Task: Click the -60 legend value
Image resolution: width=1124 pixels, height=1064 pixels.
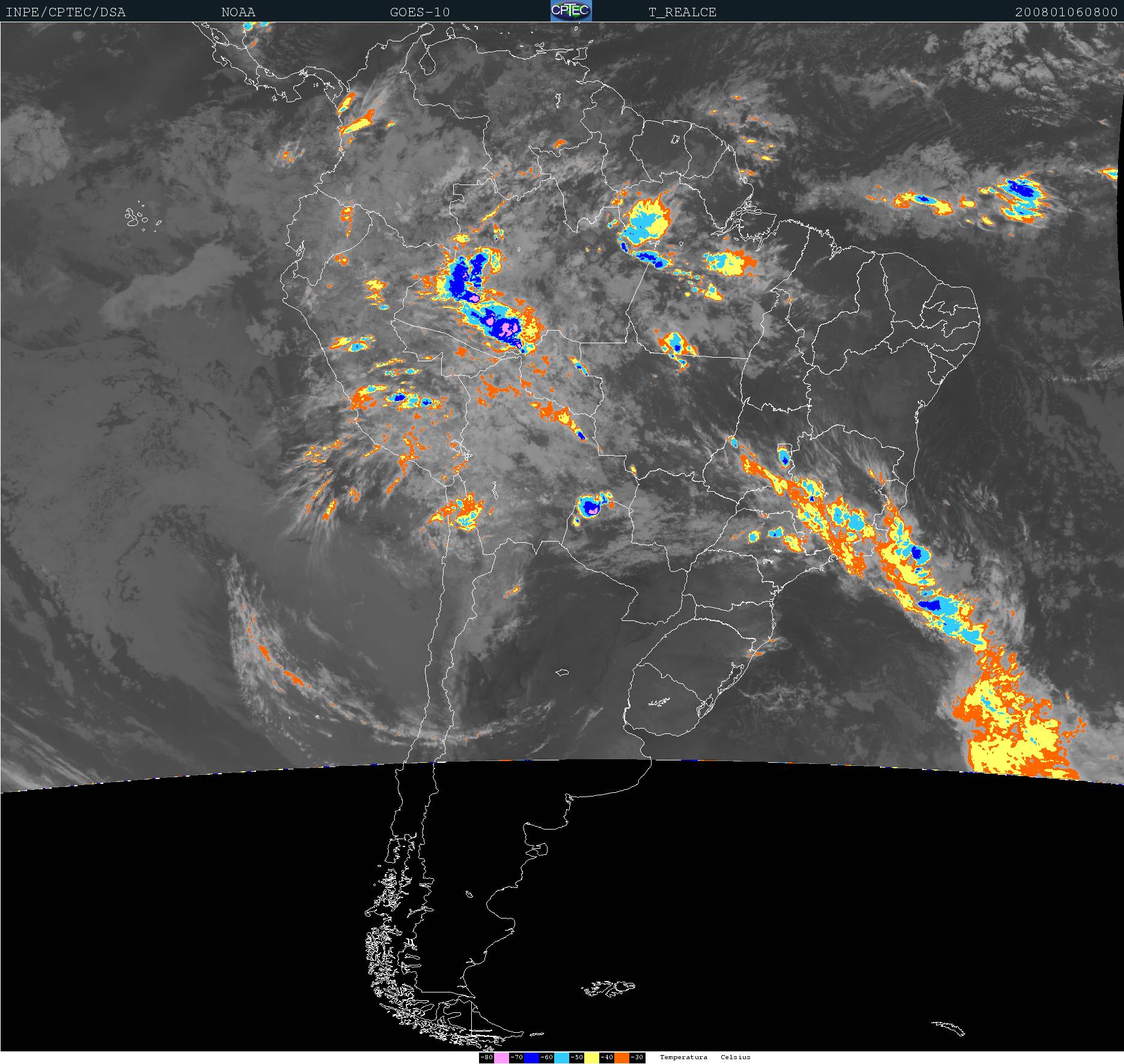Action: pyautogui.click(x=547, y=1057)
